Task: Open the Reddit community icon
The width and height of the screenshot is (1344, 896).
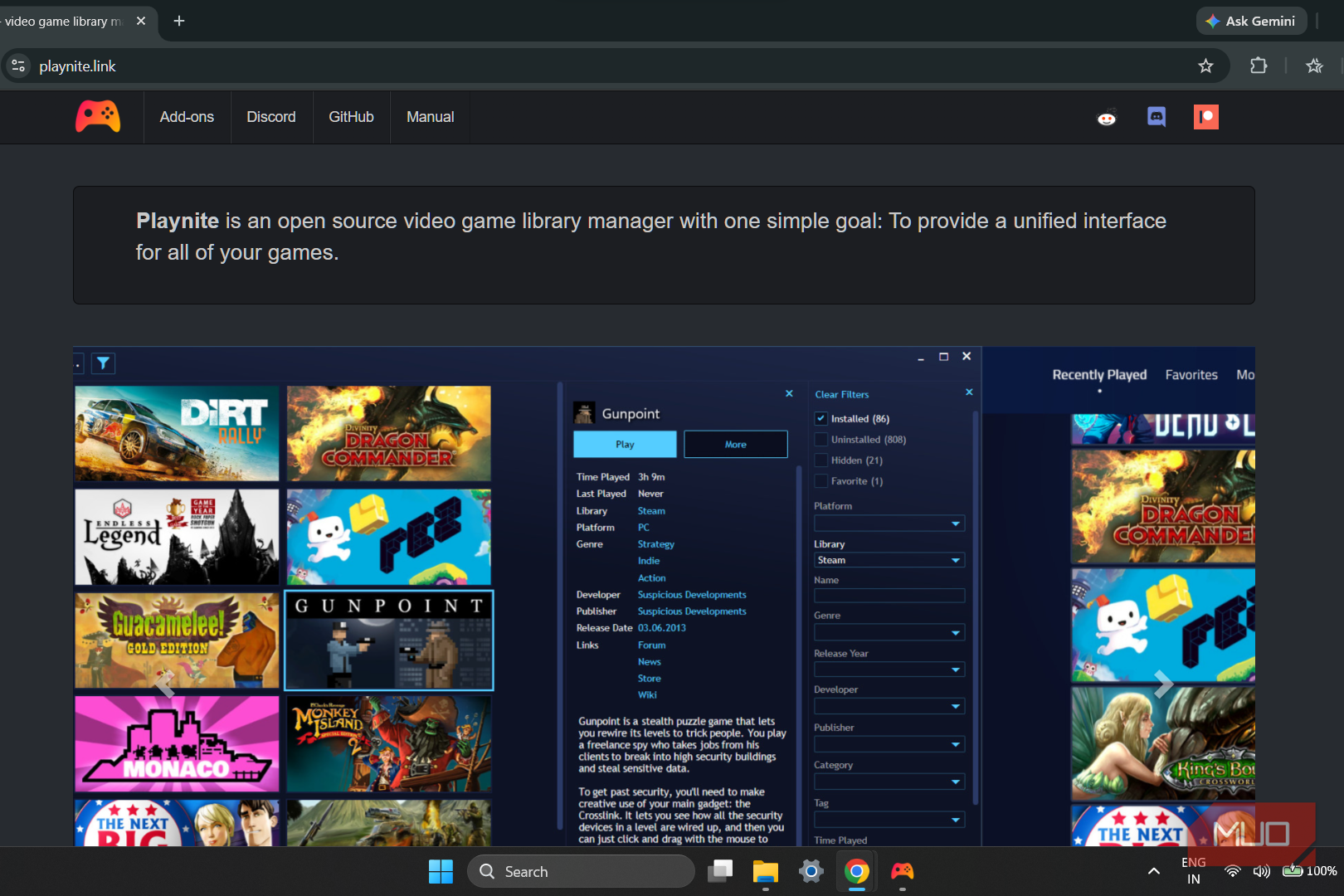Action: (1107, 118)
